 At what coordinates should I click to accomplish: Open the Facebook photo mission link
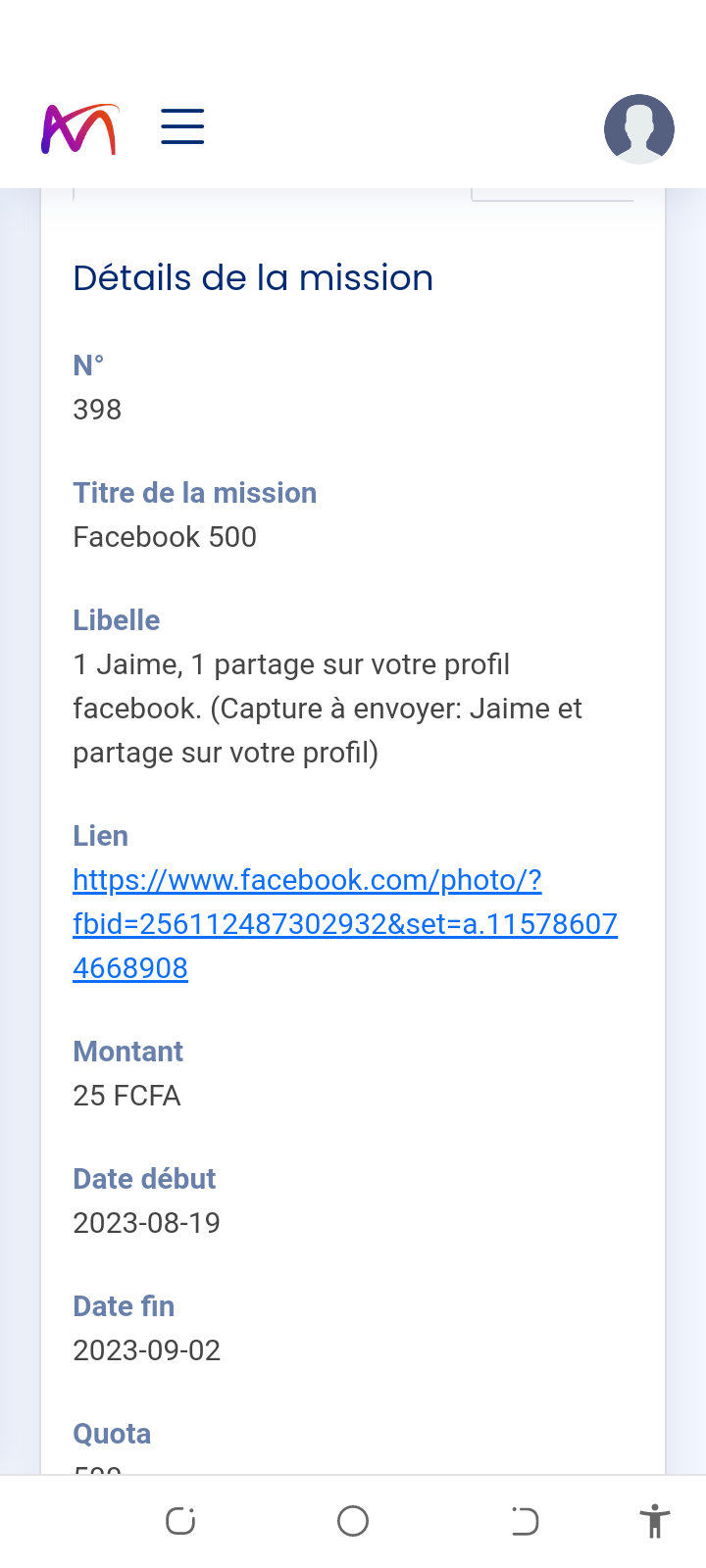(344, 923)
